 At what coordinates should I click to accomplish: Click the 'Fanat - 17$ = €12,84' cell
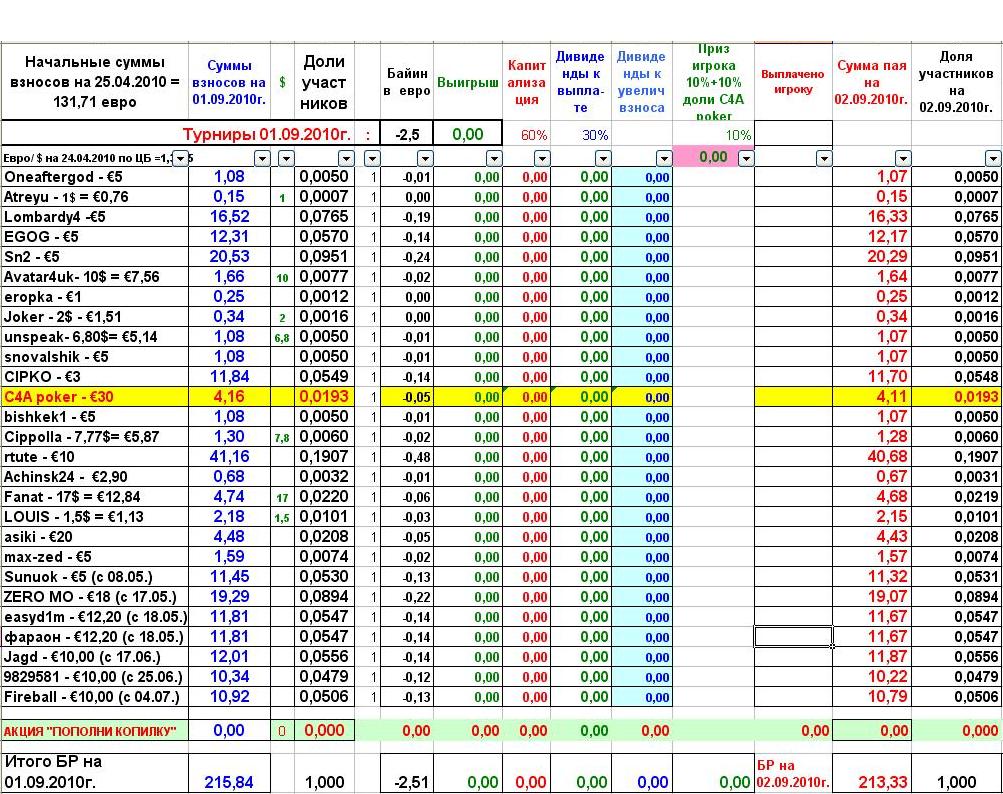(95, 497)
